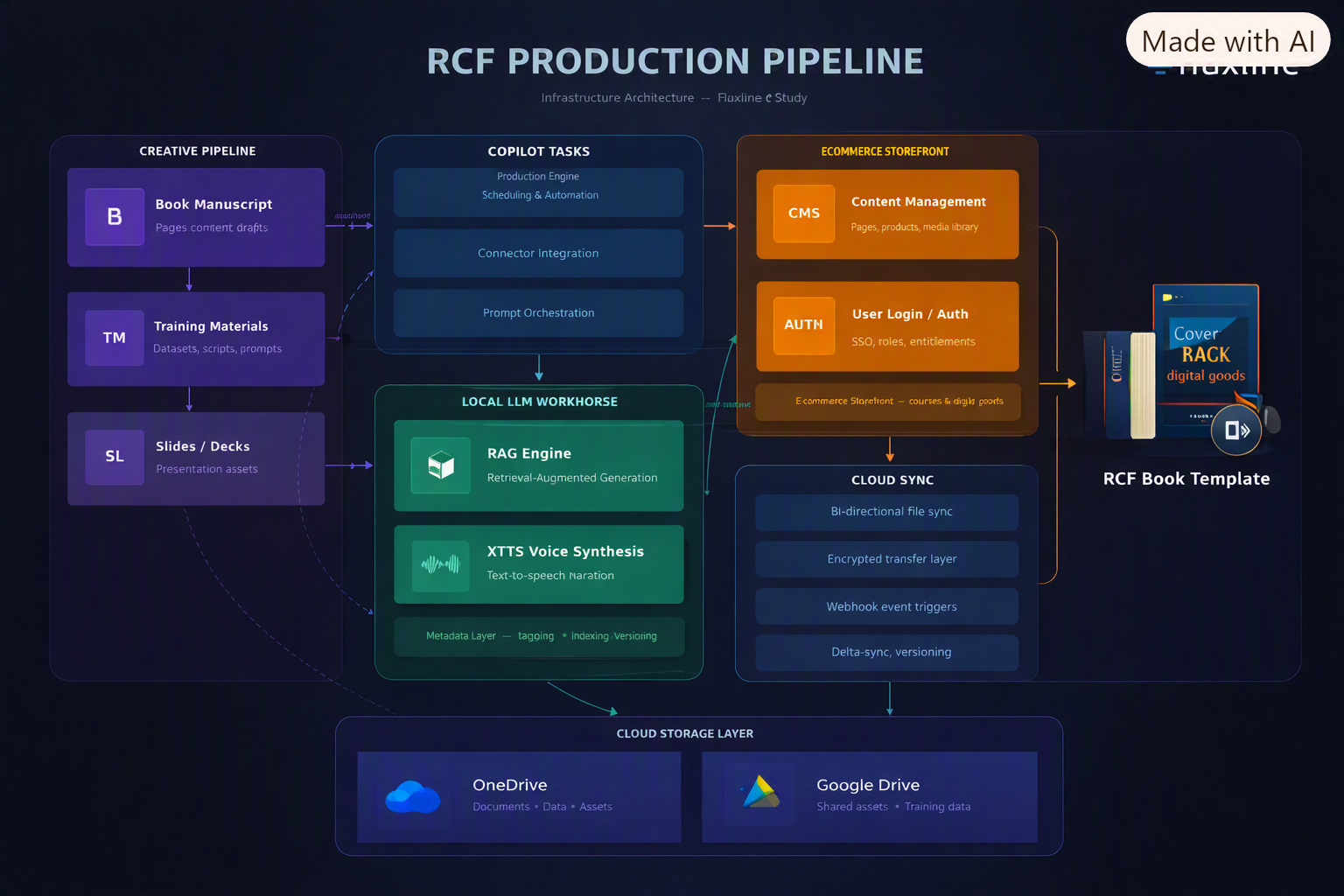
Task: Select the "User Login / Auth" label
Action: [910, 314]
